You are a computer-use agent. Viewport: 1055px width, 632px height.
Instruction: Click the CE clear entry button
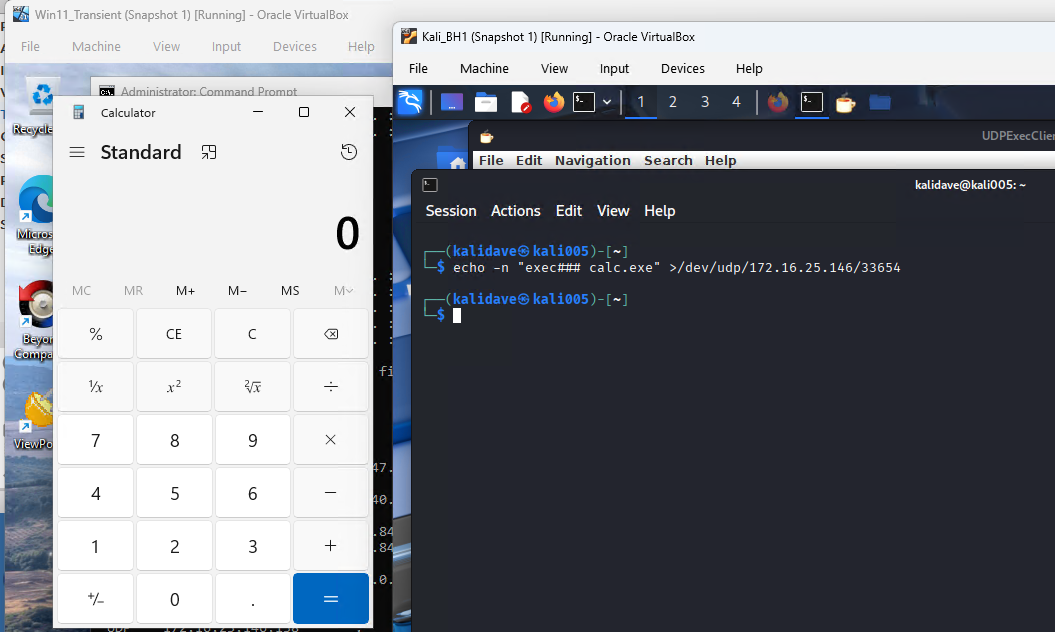pyautogui.click(x=174, y=334)
